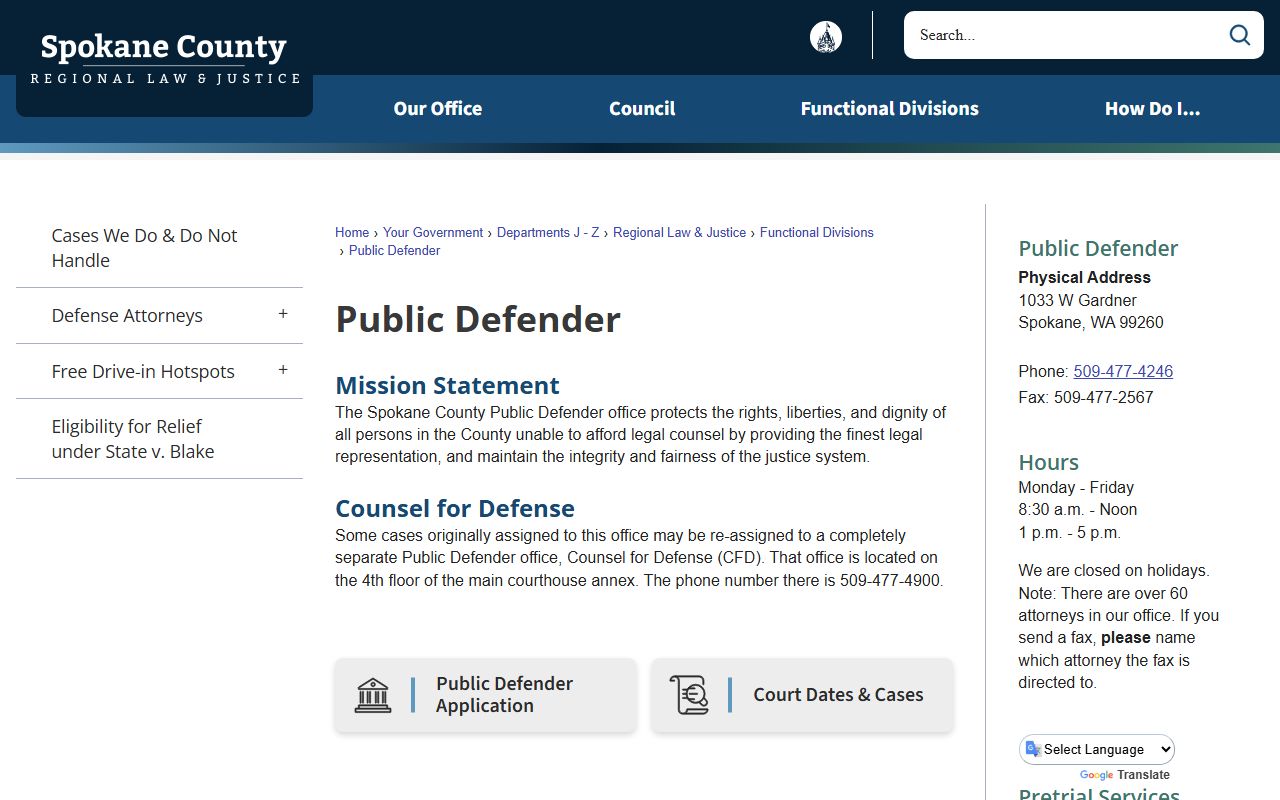The height and width of the screenshot is (800, 1280).
Task: Click Functional Divisions breadcrumb link
Action: click(x=817, y=232)
